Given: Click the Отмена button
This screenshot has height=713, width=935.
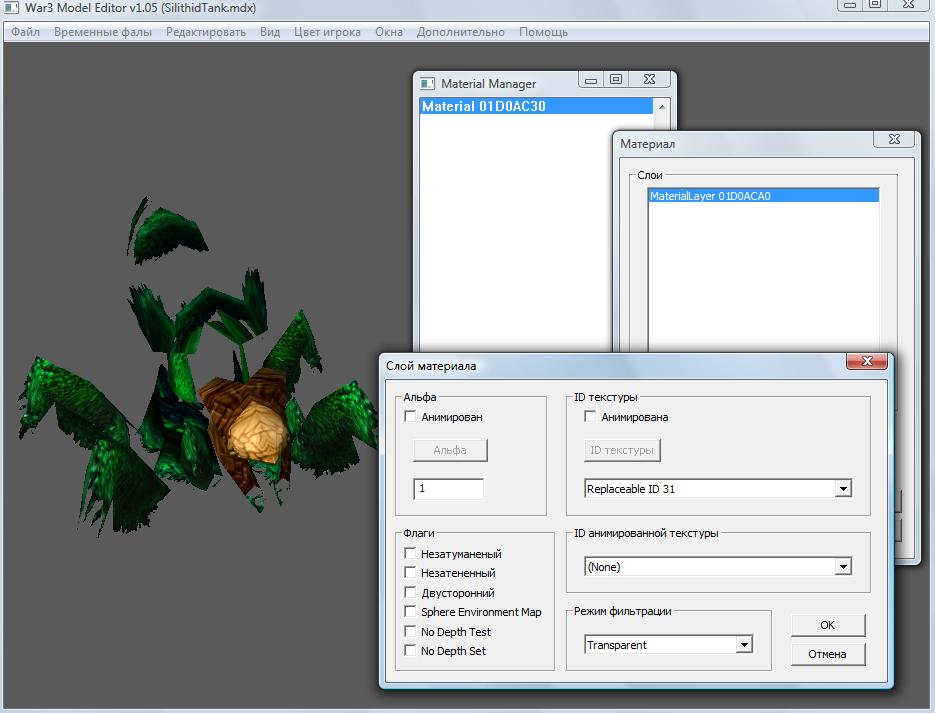Looking at the screenshot, I should point(828,654).
